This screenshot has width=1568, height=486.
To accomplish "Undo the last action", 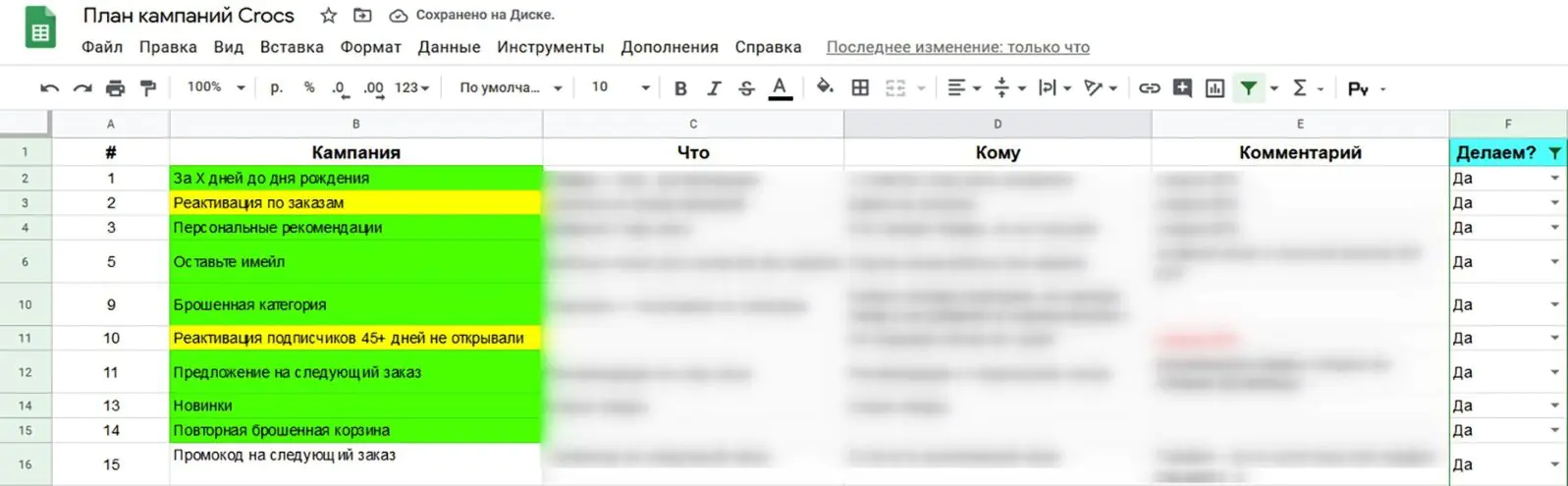I will (49, 88).
